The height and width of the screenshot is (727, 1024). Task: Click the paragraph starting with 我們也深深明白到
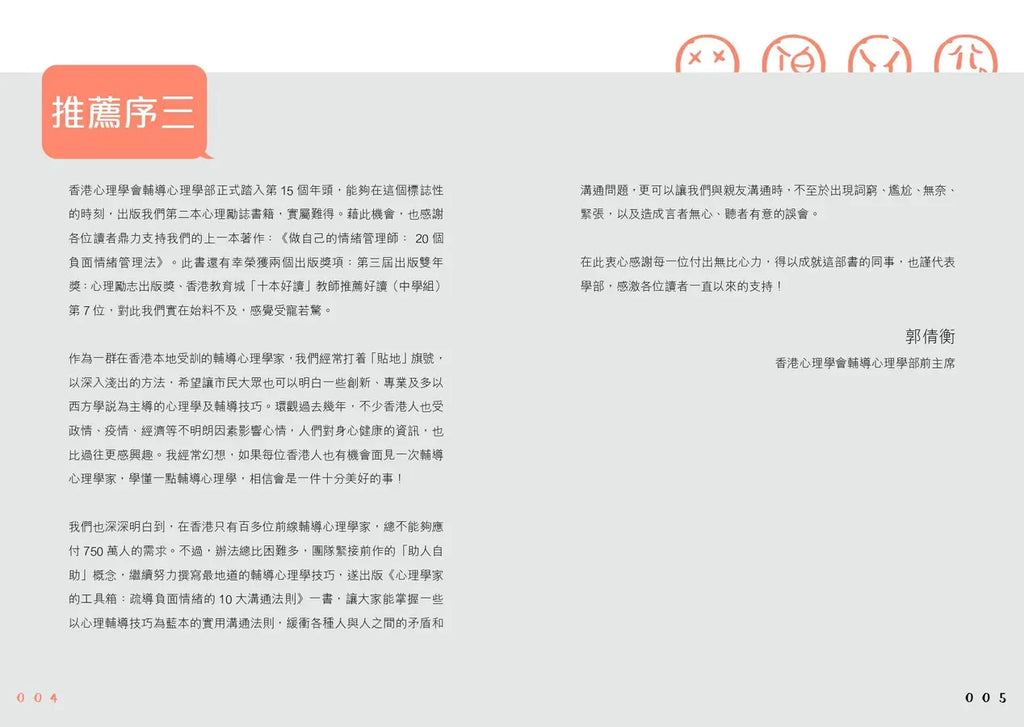click(256, 574)
